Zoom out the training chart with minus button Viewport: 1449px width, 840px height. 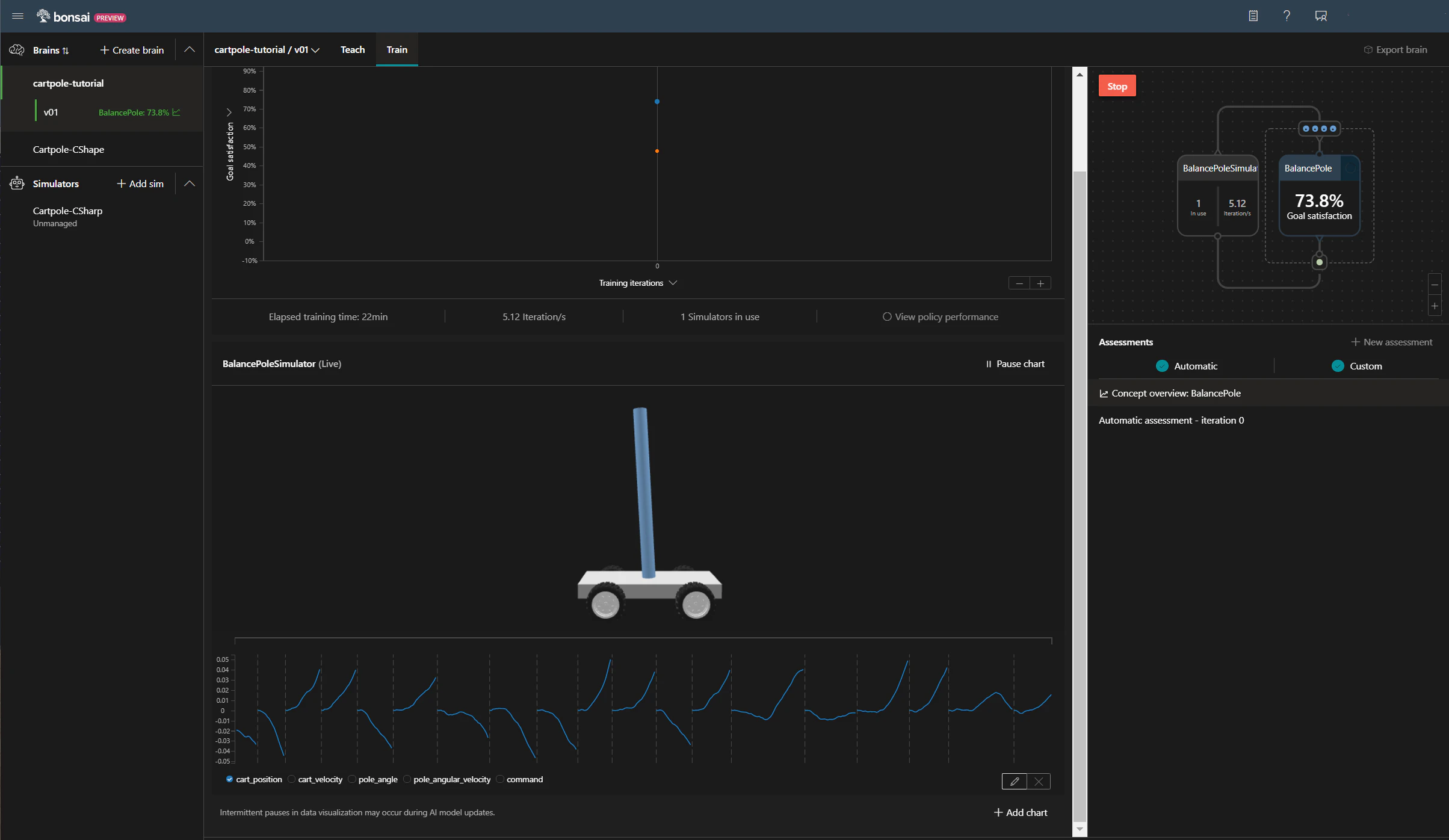click(x=1019, y=283)
